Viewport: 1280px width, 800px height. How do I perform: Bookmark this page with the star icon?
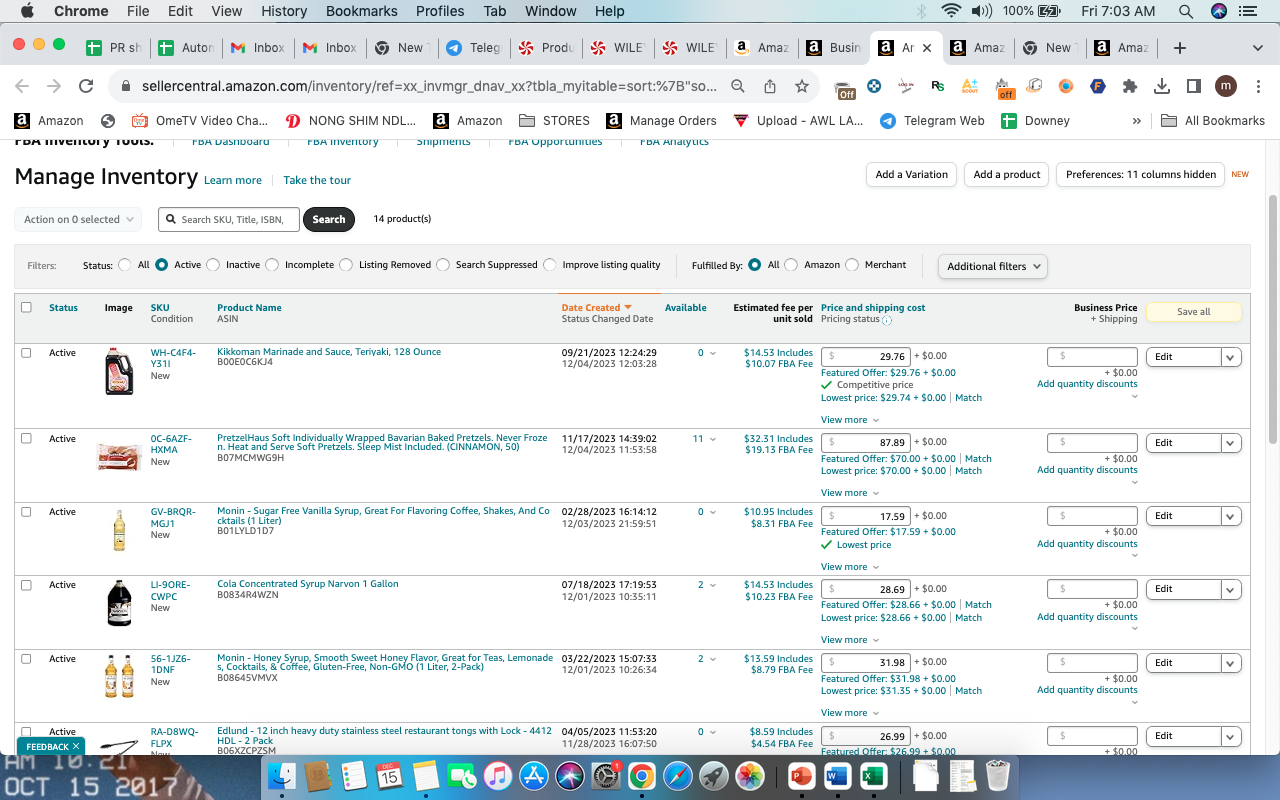pyautogui.click(x=802, y=86)
